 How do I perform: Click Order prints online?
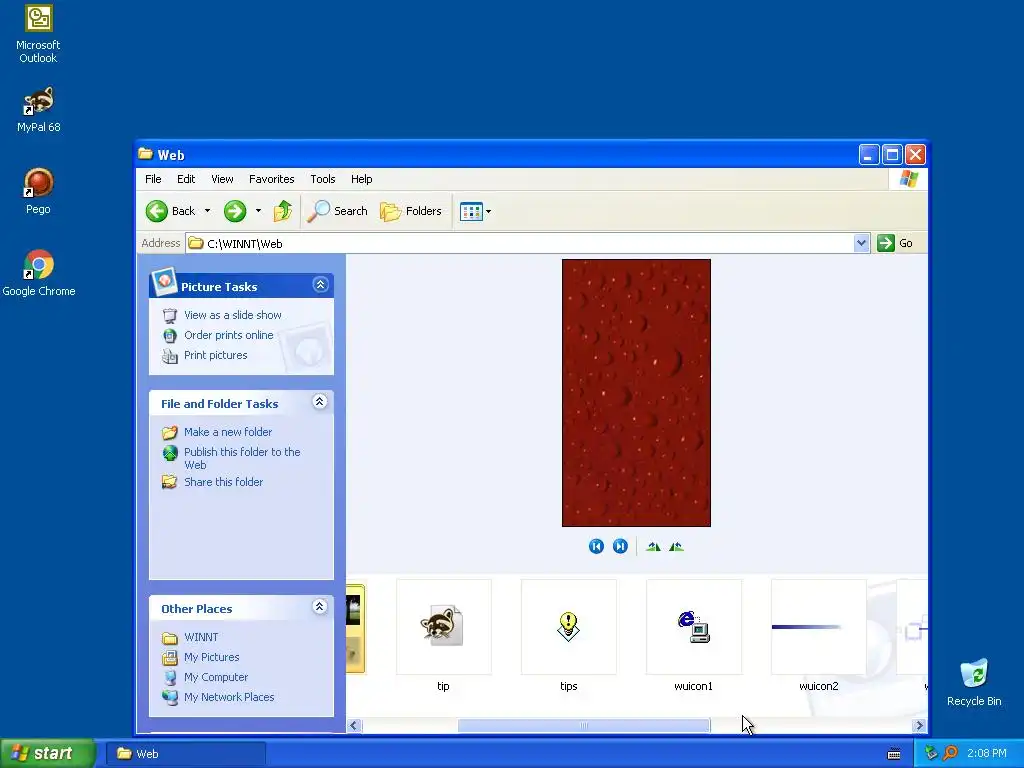tap(229, 335)
